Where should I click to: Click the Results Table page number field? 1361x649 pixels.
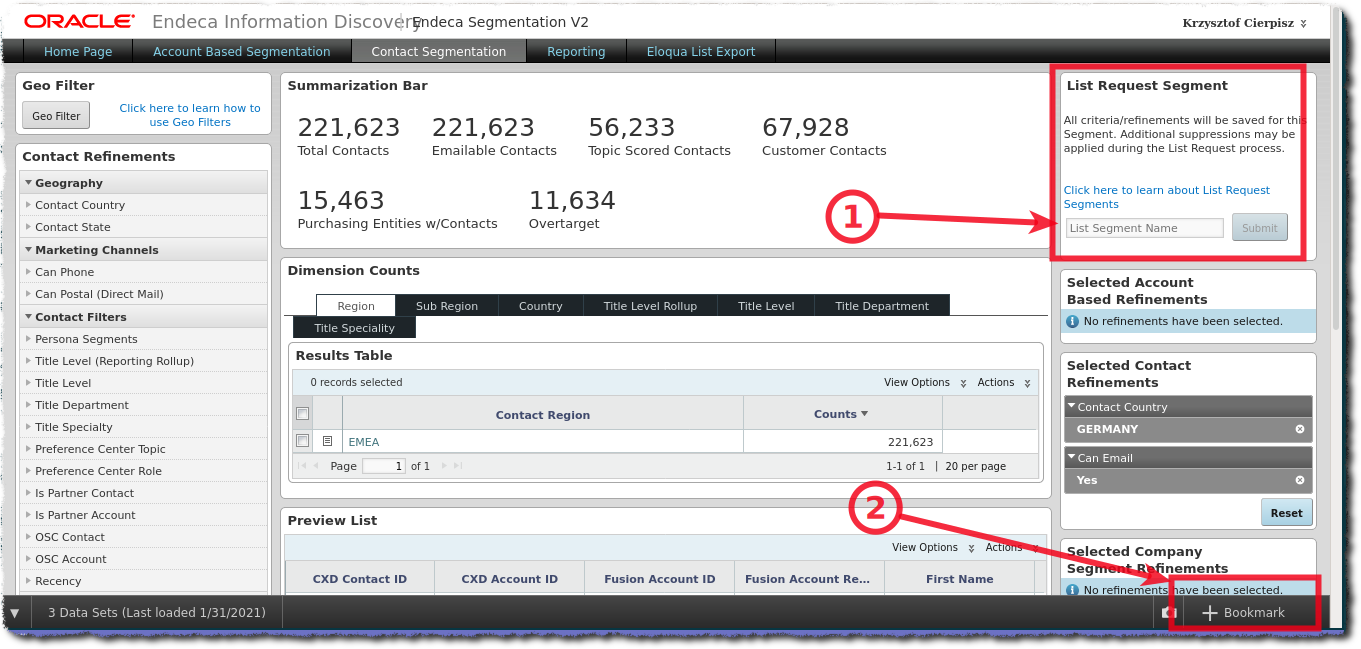(x=383, y=466)
